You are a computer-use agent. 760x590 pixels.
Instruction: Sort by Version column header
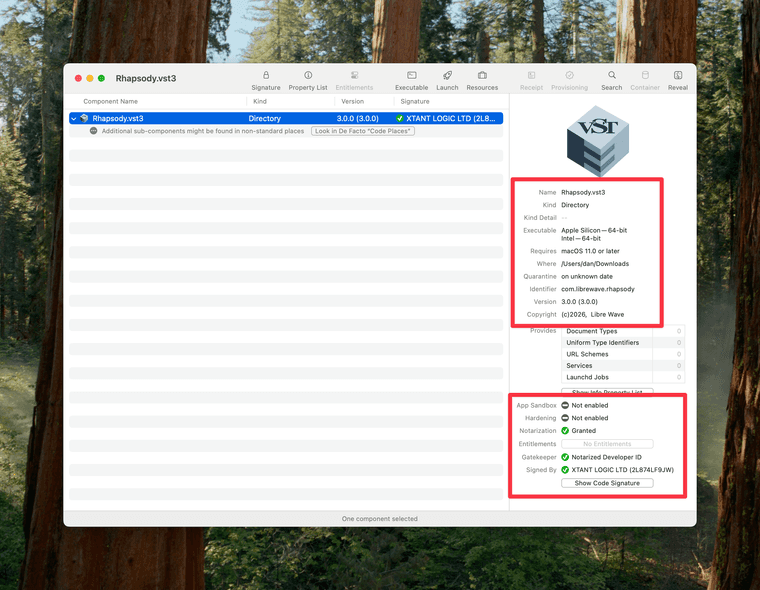point(352,101)
